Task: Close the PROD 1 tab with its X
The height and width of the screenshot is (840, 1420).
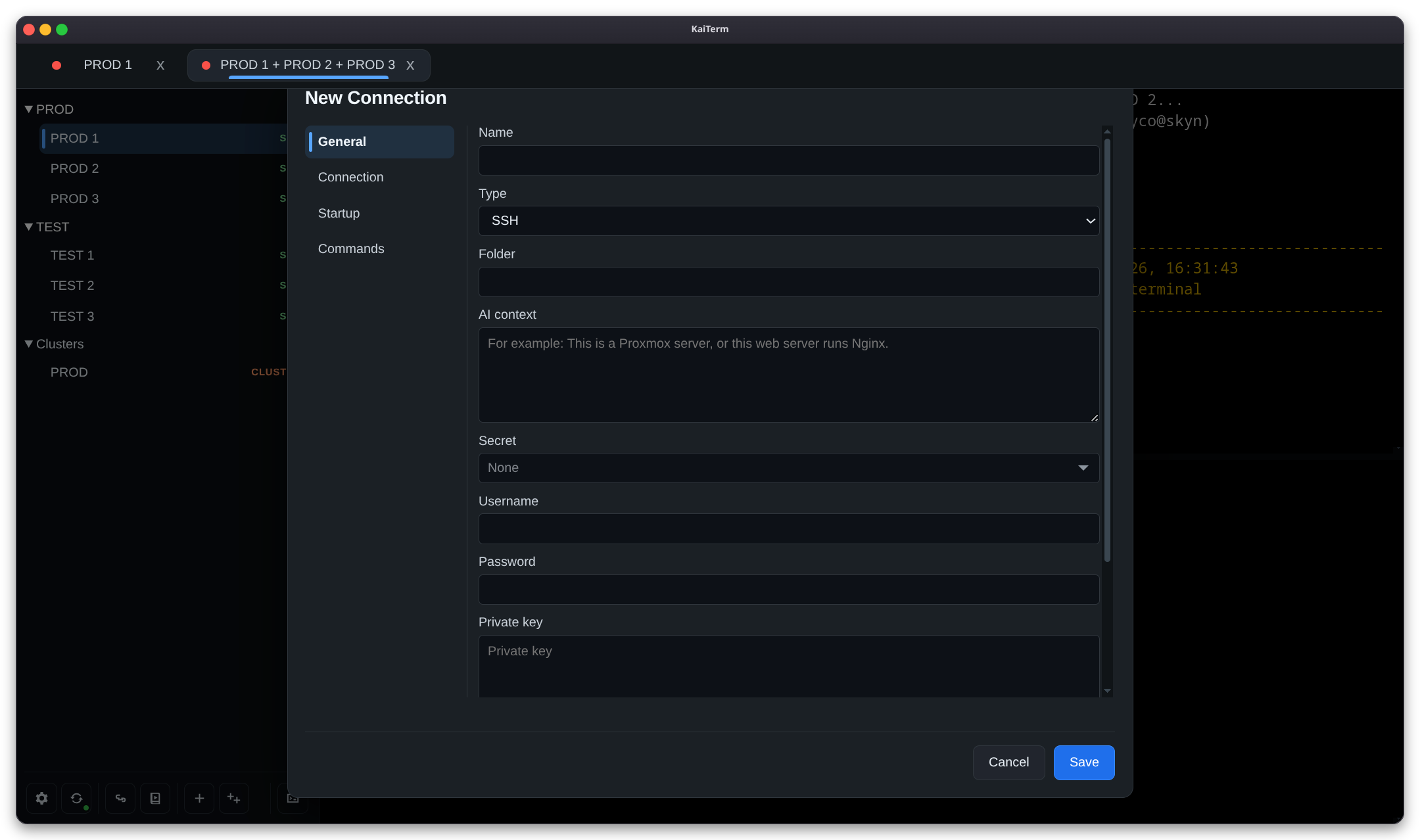Action: [160, 65]
